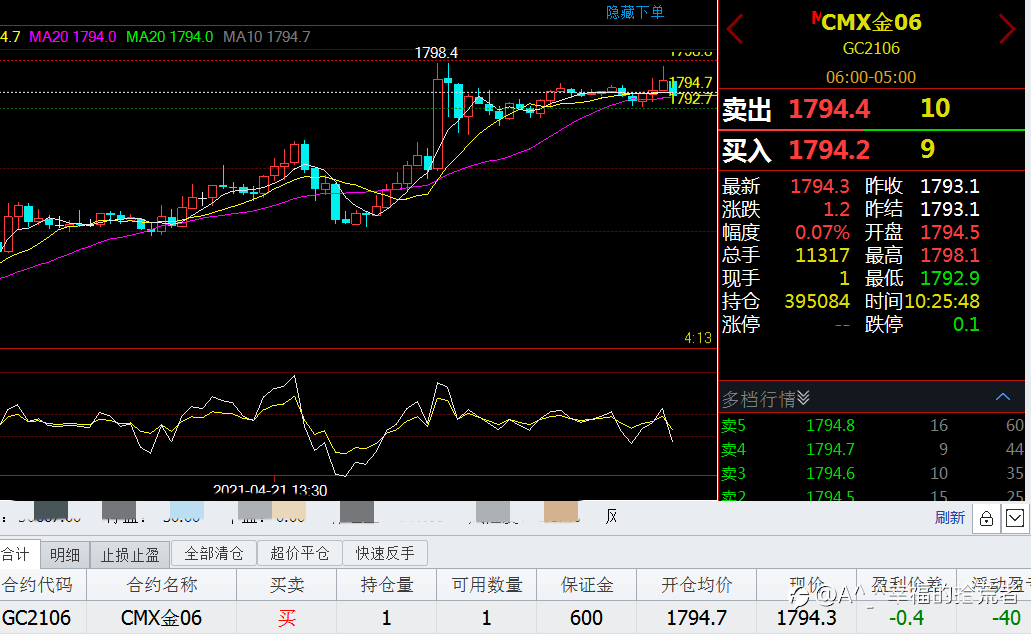The width and height of the screenshot is (1031, 637).
Task: Open the dropdown box icon next to lock
Action: pos(1015,519)
